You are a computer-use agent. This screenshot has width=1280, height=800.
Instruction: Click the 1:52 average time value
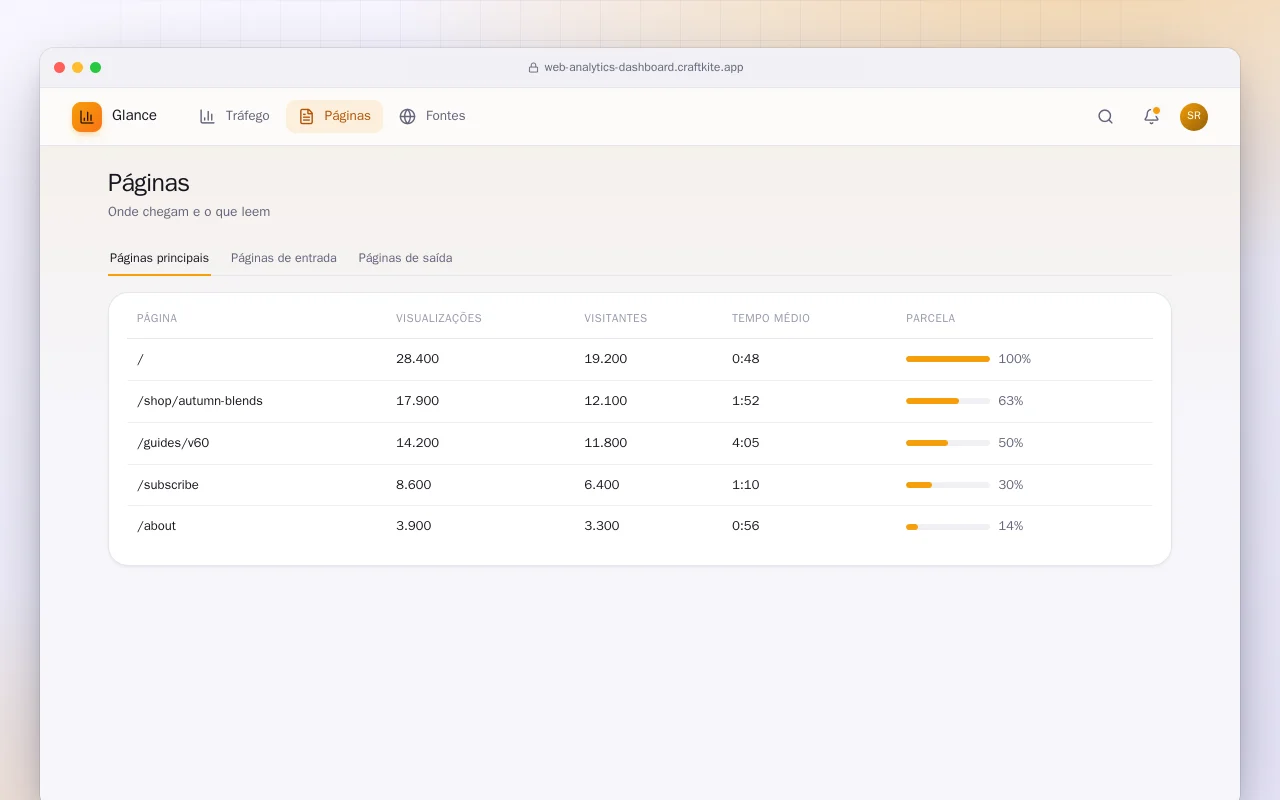(x=746, y=401)
